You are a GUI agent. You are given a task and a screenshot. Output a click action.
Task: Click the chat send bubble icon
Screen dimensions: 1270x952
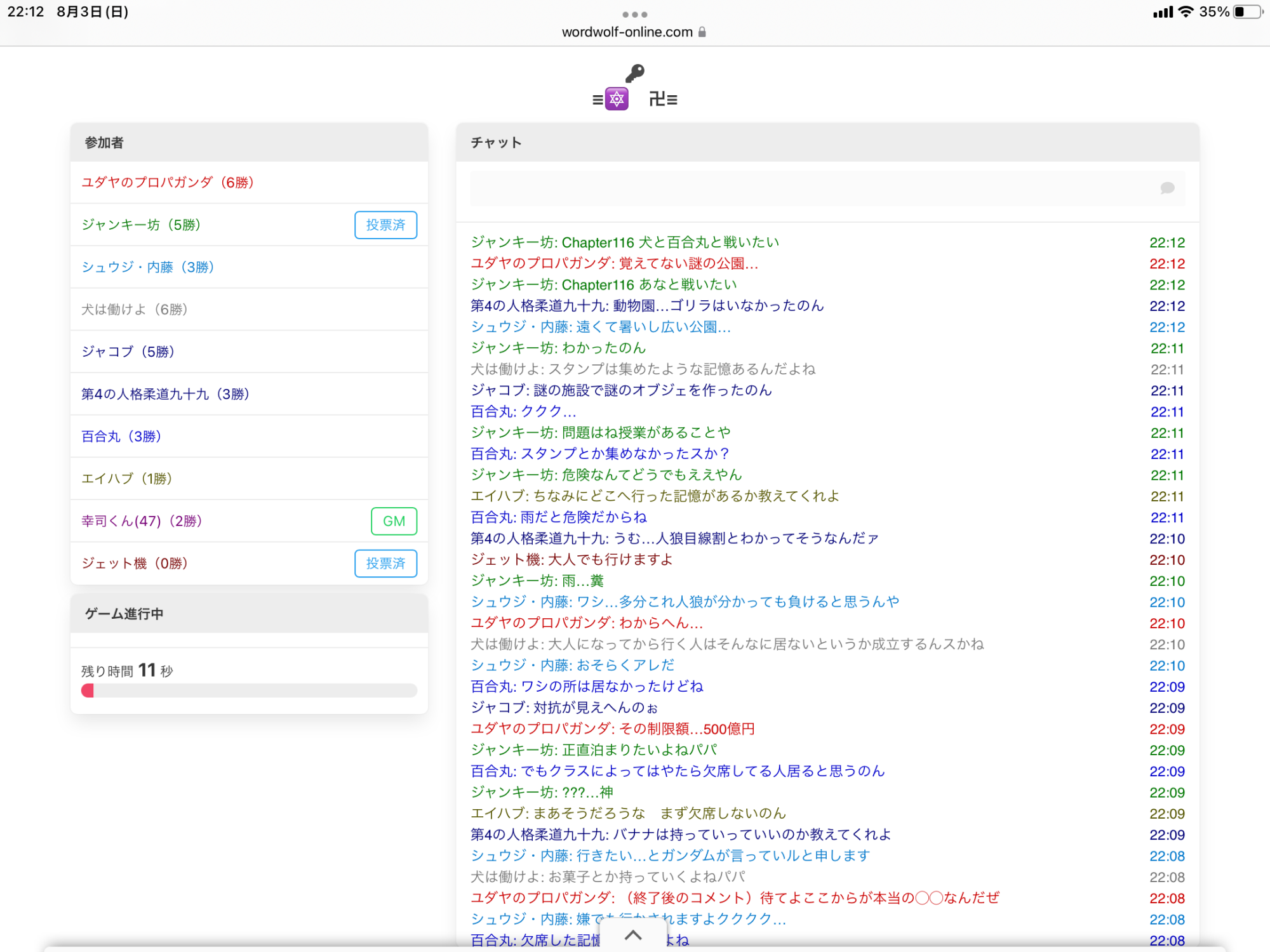coord(1167,188)
